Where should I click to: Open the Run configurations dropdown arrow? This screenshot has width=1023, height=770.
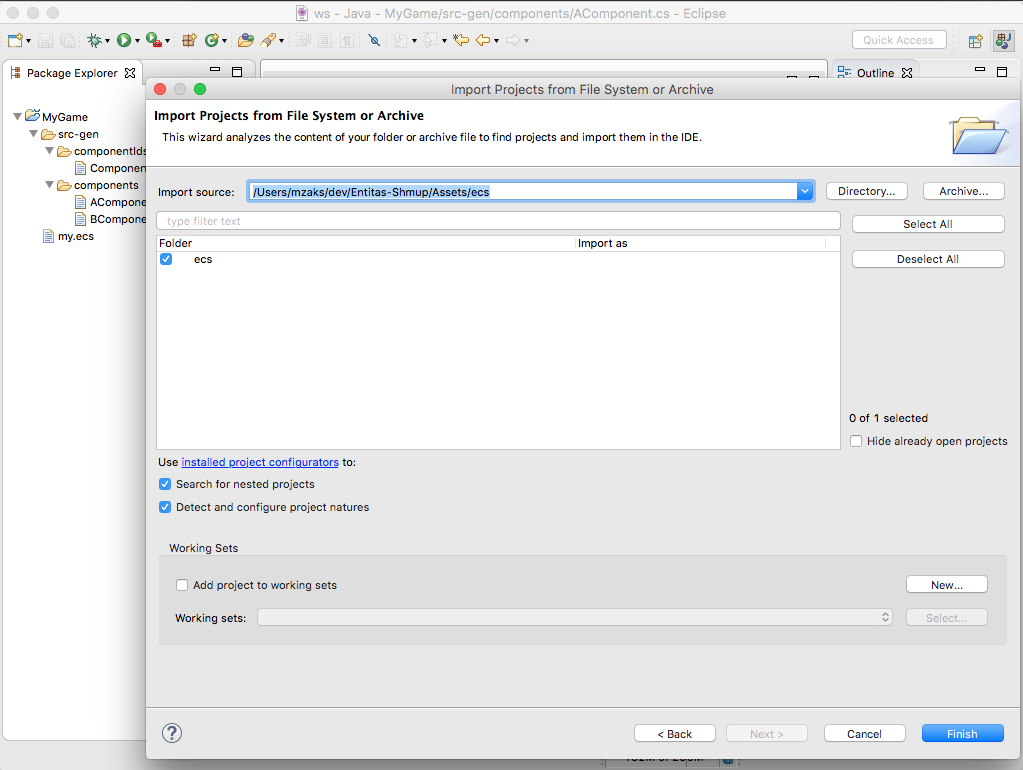coord(138,41)
